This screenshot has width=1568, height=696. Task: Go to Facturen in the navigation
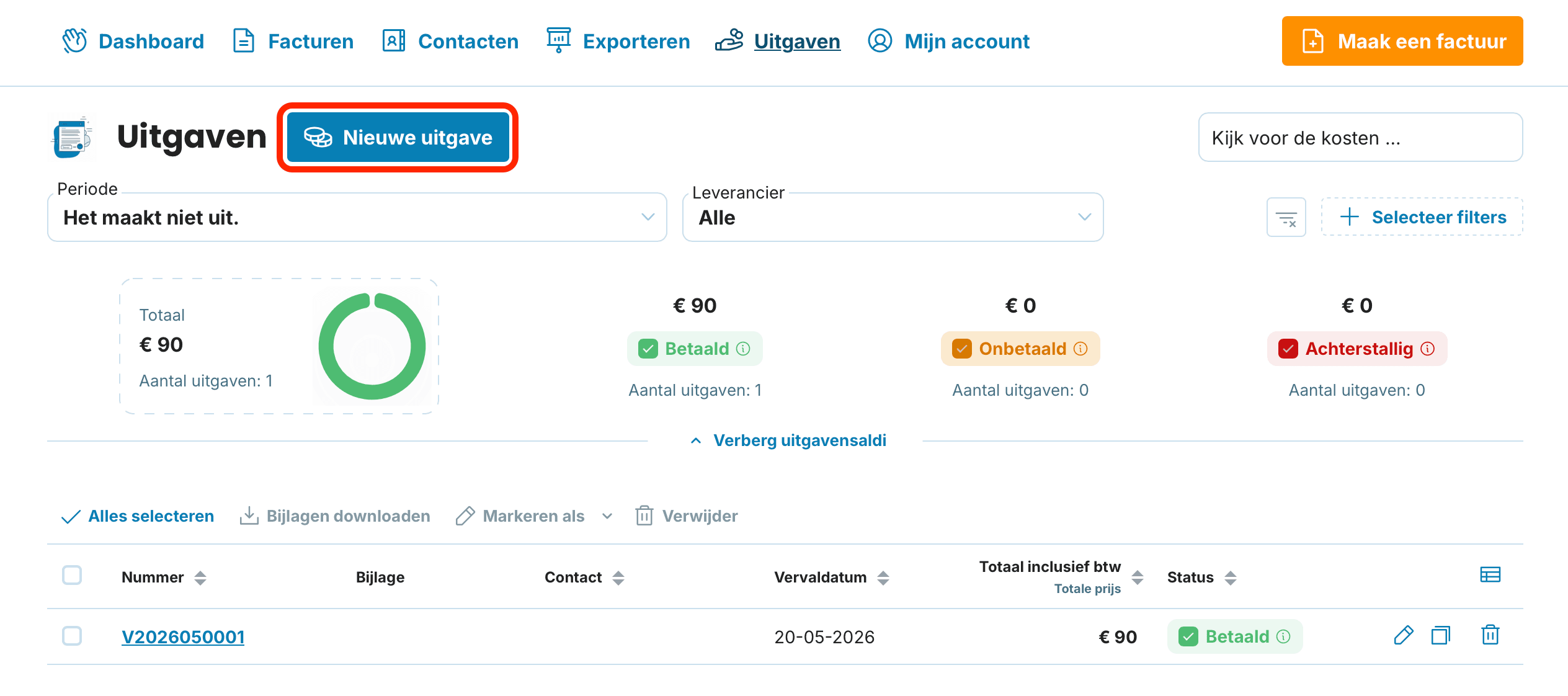[x=293, y=41]
